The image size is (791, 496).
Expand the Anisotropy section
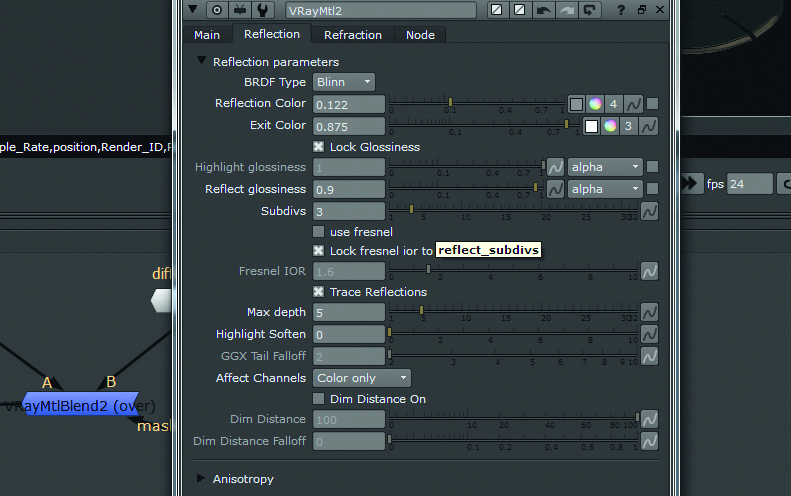(x=201, y=478)
